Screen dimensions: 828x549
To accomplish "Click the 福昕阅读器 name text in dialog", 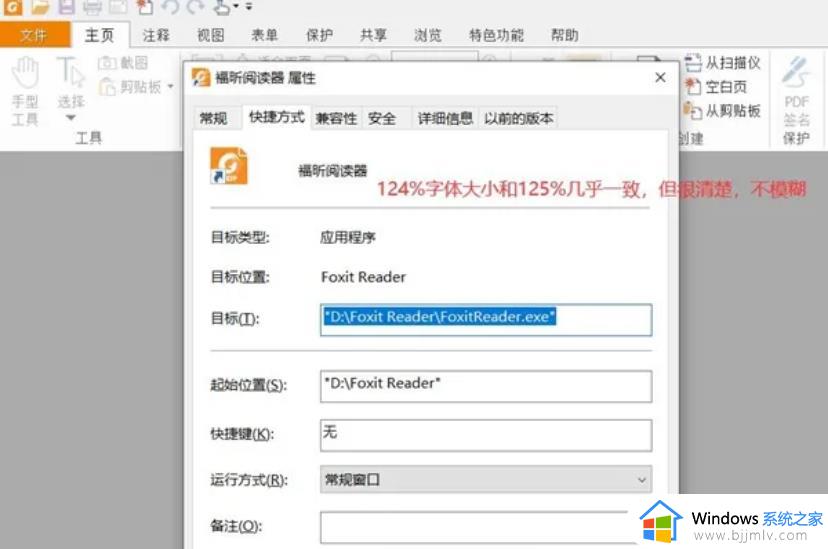I will click(x=333, y=171).
